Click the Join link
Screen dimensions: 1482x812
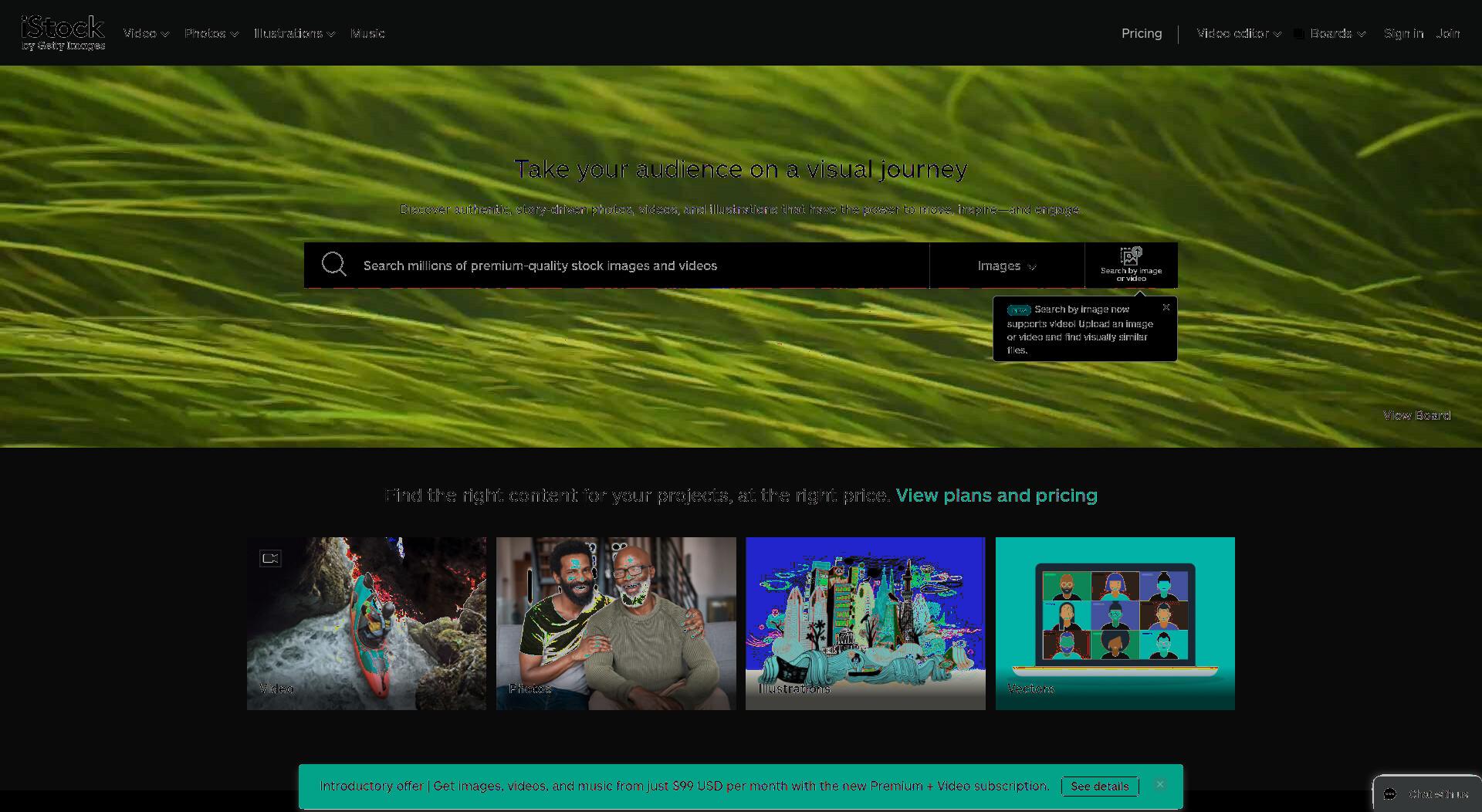[1448, 33]
